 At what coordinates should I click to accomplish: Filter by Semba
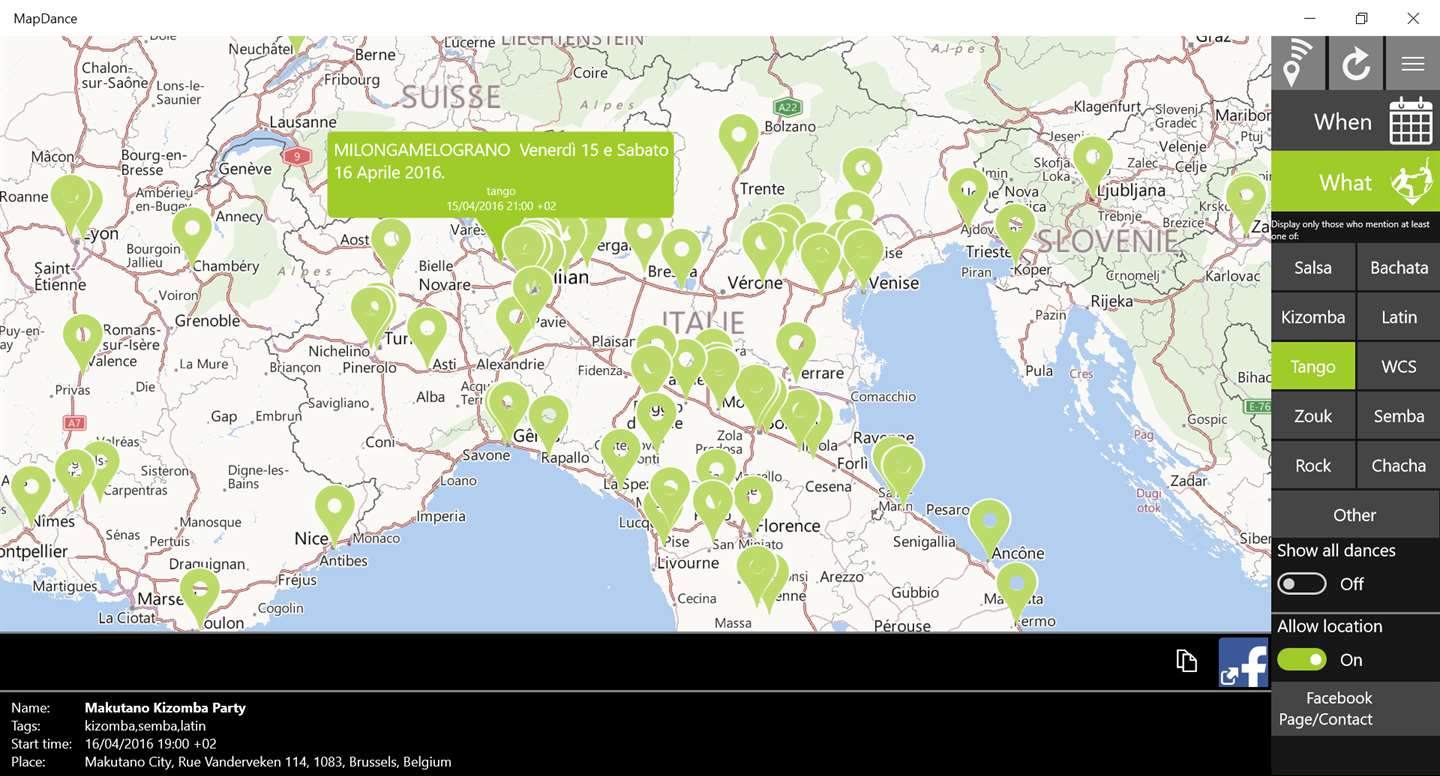point(1398,416)
